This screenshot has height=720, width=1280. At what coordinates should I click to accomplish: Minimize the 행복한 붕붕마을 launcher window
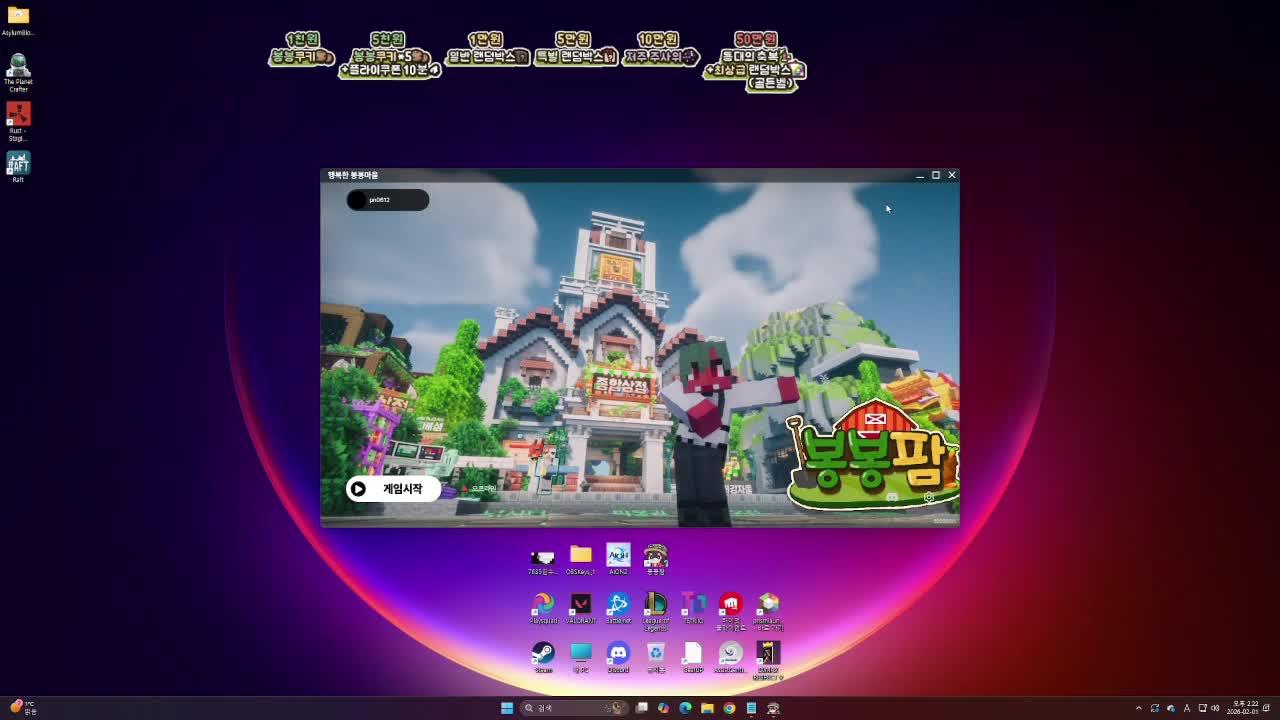(x=920, y=175)
